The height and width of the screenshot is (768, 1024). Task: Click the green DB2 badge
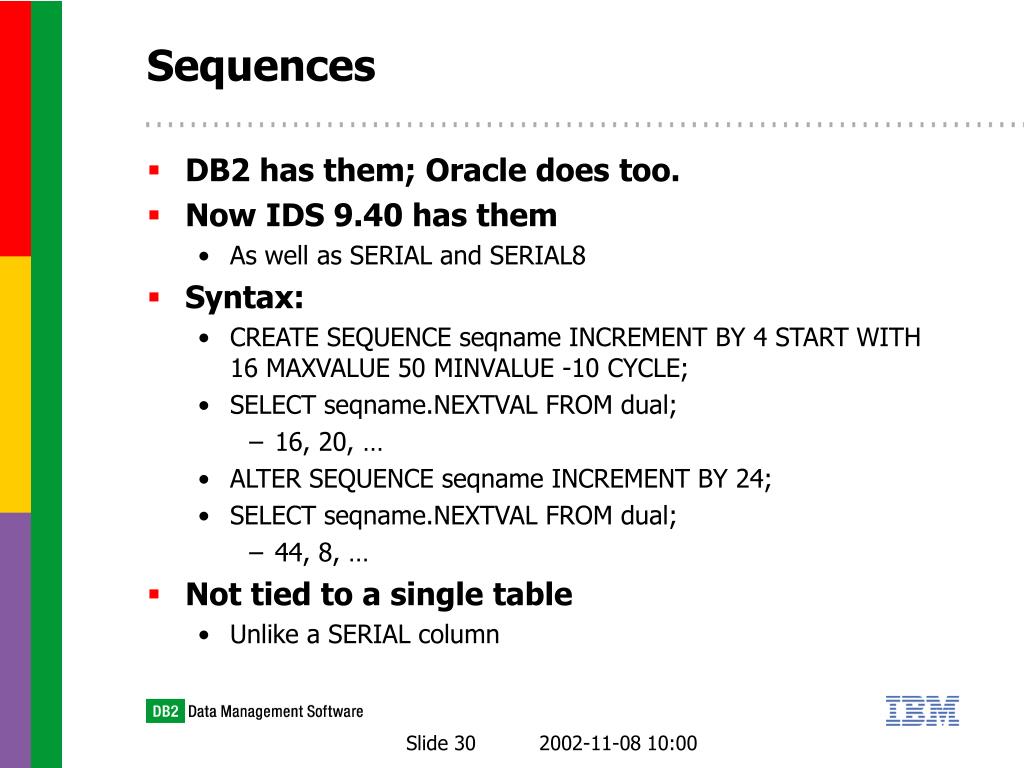coord(165,711)
